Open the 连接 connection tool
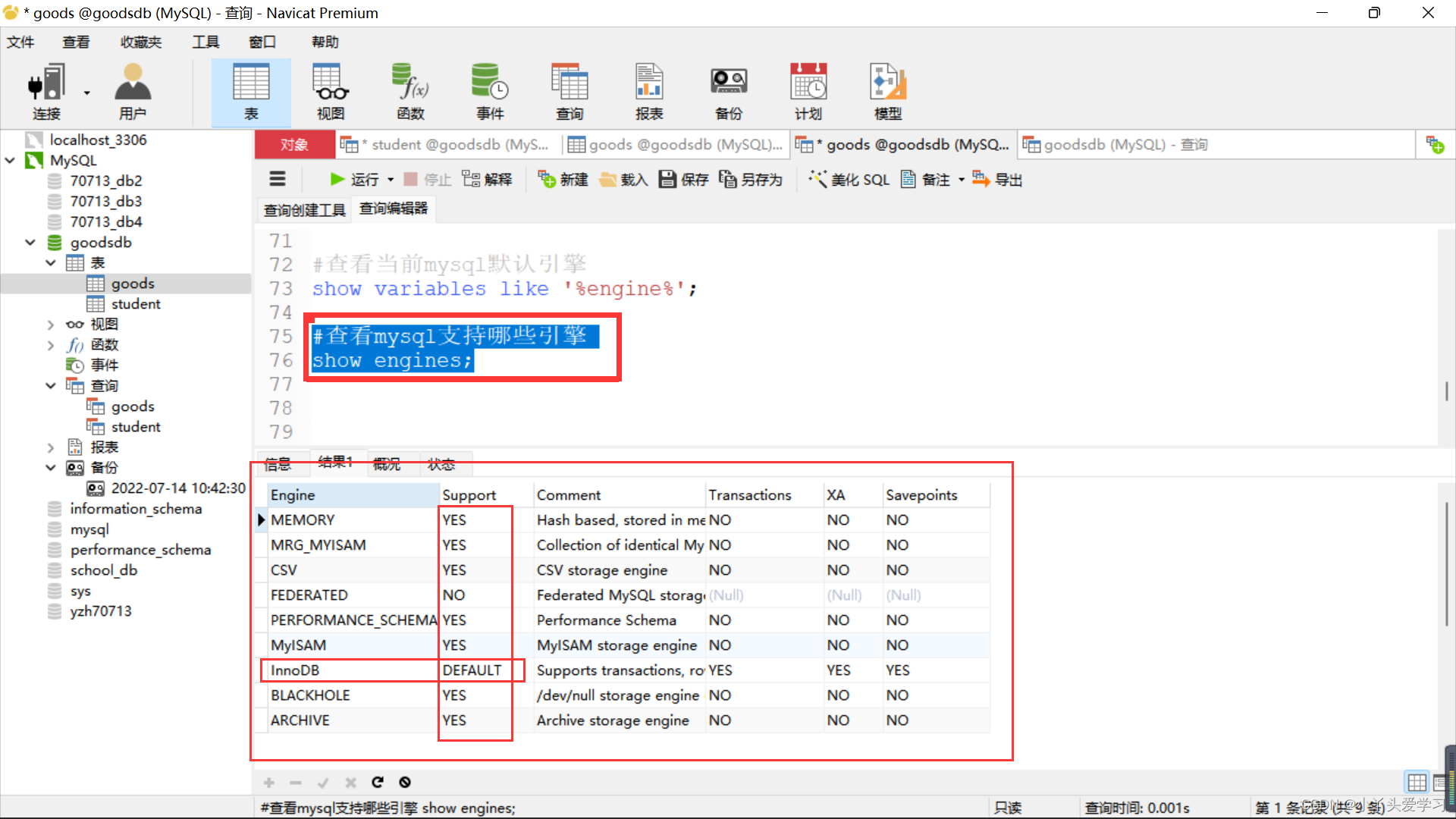Screen dimensions: 1456x819 [45, 92]
